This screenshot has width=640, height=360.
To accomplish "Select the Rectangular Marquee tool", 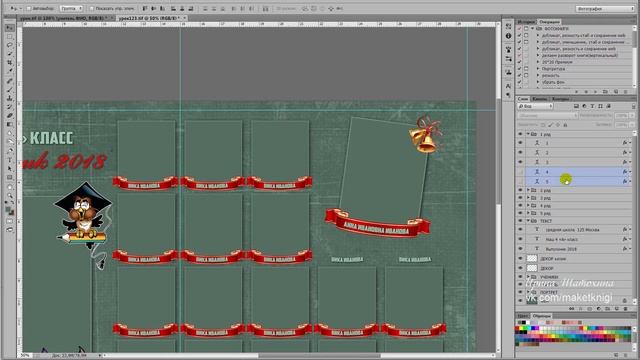I will click(9, 37).
